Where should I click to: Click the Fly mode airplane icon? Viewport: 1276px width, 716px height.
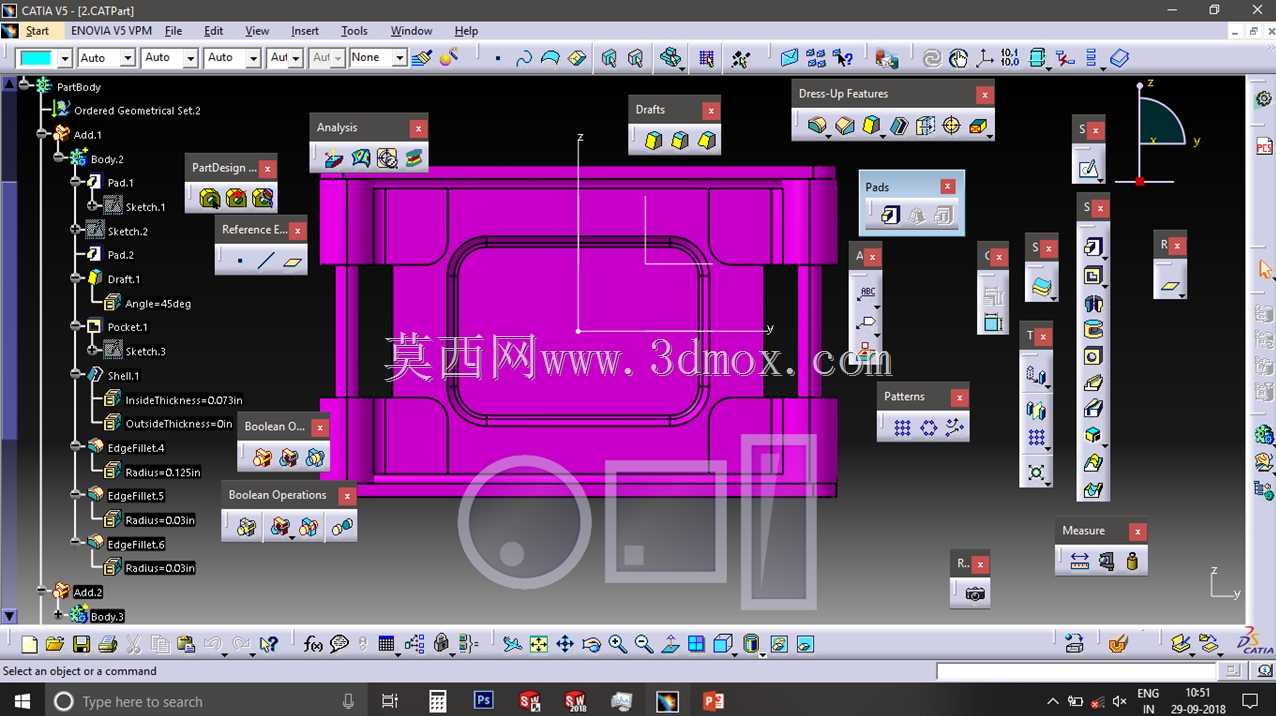tap(512, 644)
